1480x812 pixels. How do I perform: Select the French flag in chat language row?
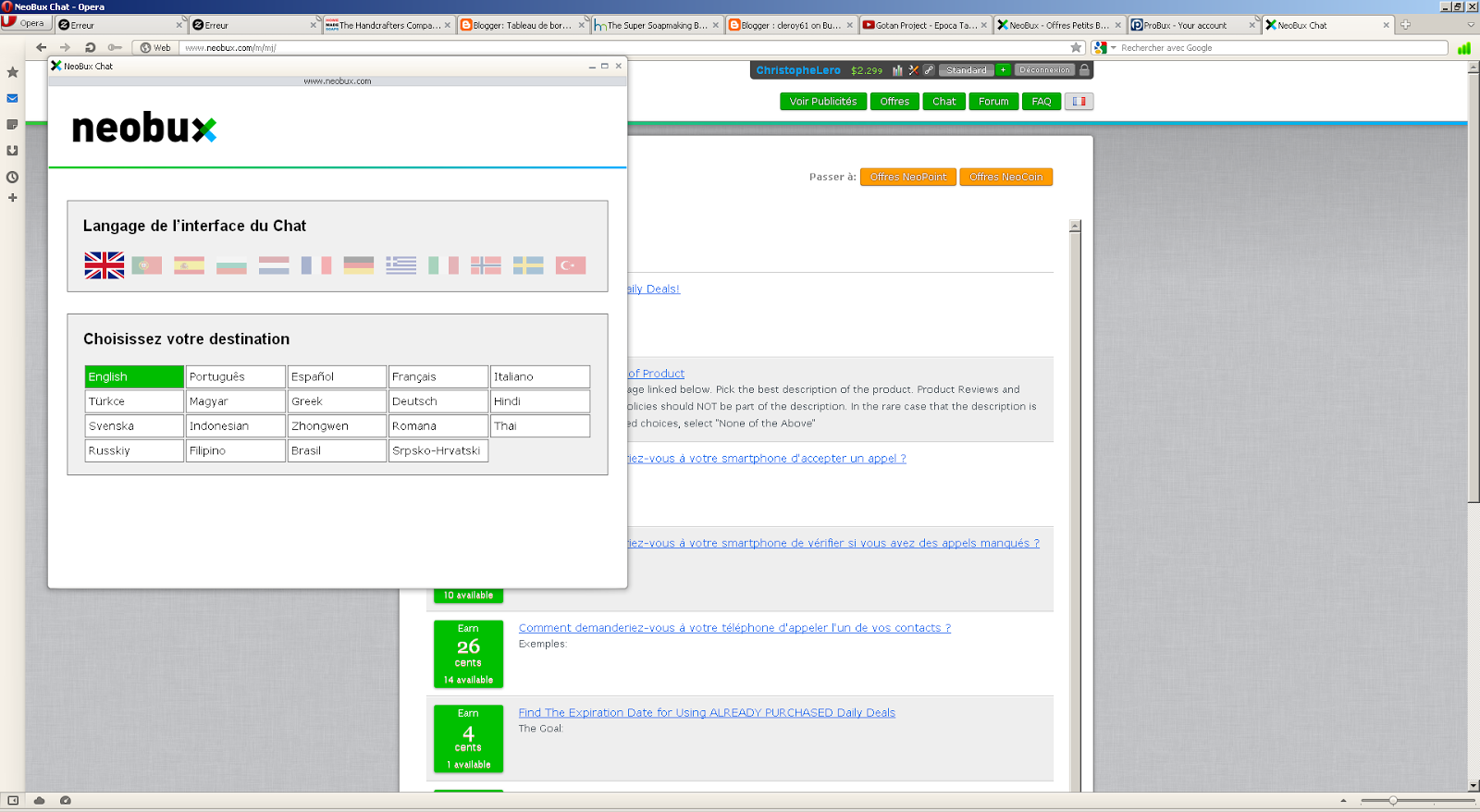pyautogui.click(x=316, y=265)
